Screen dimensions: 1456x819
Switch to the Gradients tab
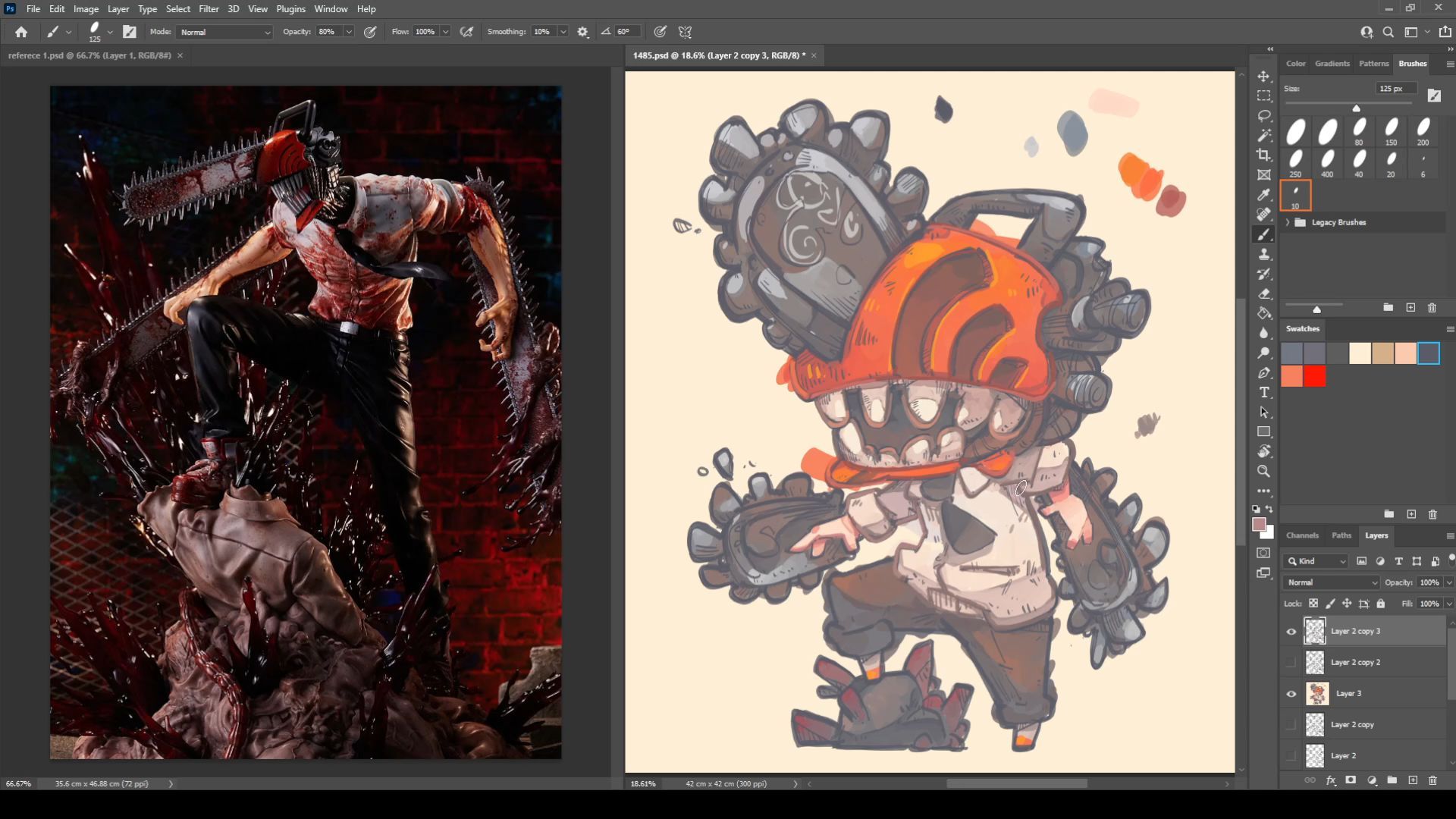click(1332, 64)
